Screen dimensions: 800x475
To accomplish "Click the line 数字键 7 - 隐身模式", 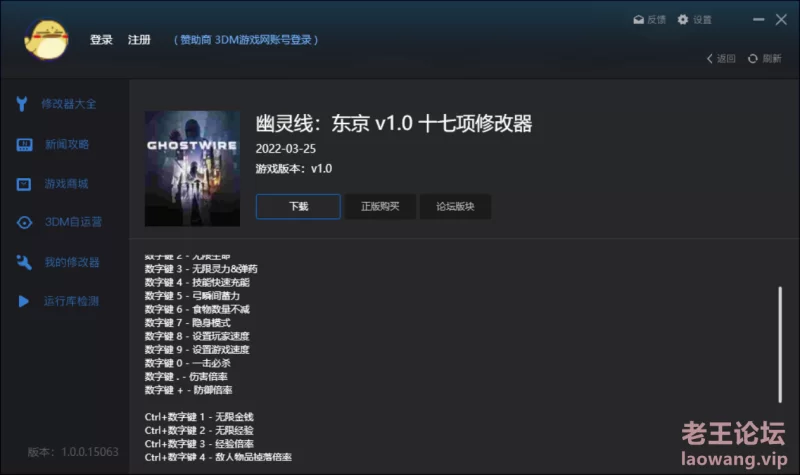I will (x=187, y=323).
